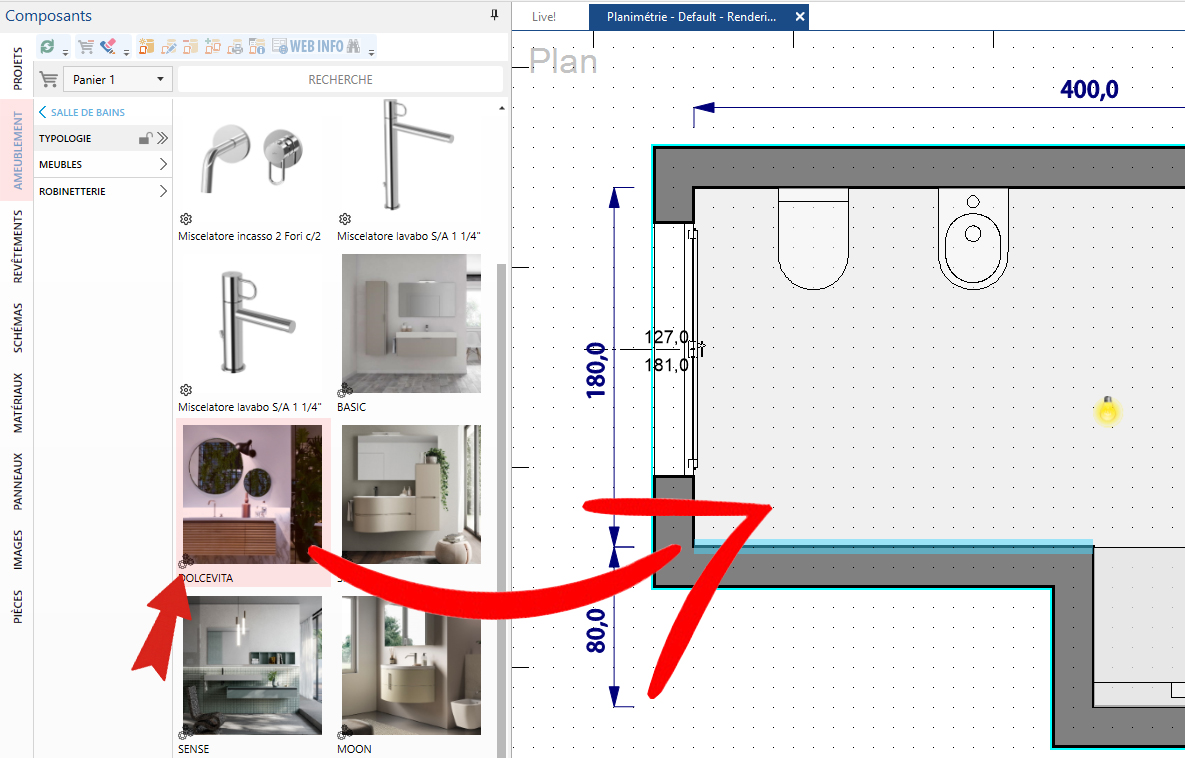Click the new catalog icon with star
The image size is (1185, 758).
click(x=146, y=47)
